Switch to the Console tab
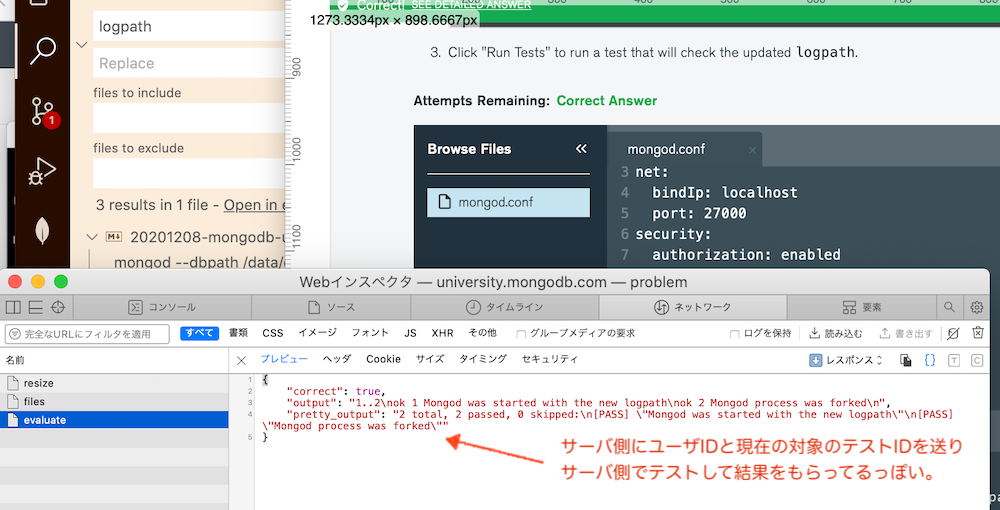Screen dimensions: 1000x510 coord(162,307)
